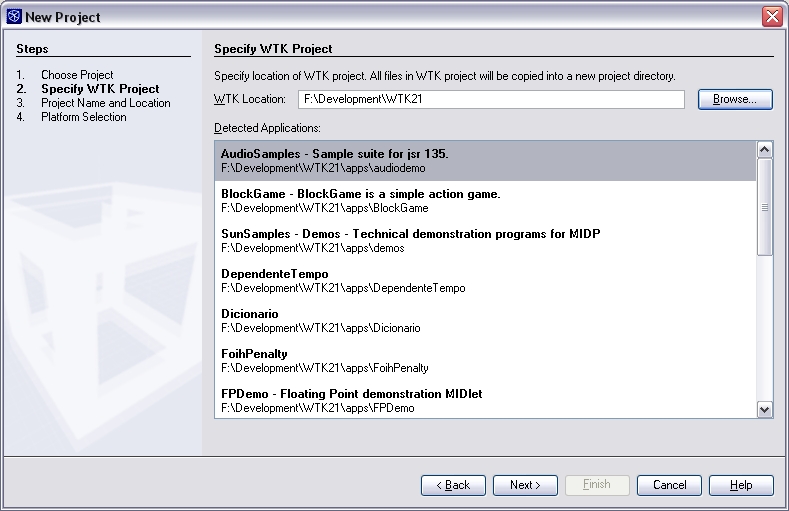The width and height of the screenshot is (789, 511).
Task: Click the Browse button for WTK location
Action: 735,99
